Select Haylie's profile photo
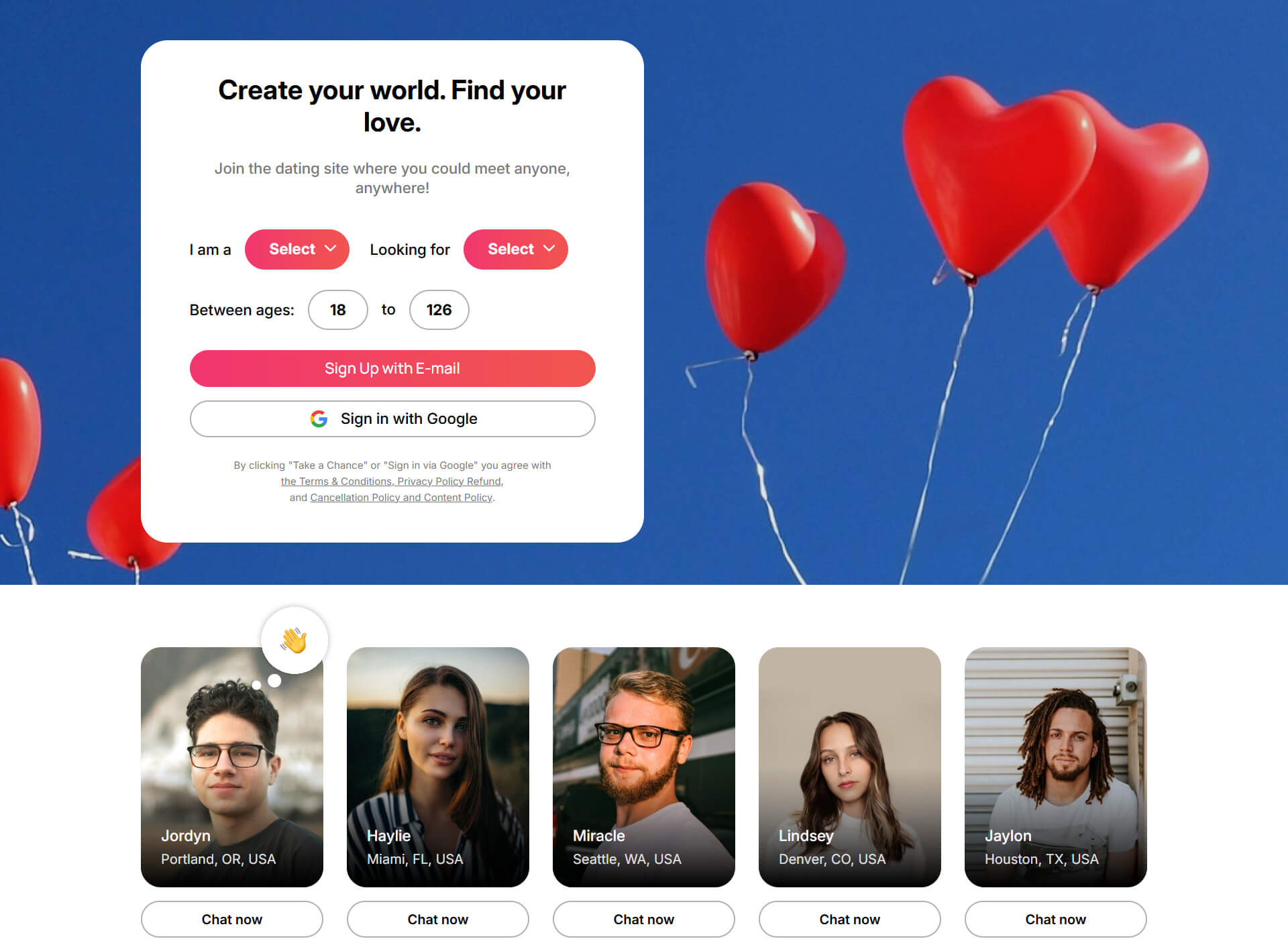 tap(438, 767)
